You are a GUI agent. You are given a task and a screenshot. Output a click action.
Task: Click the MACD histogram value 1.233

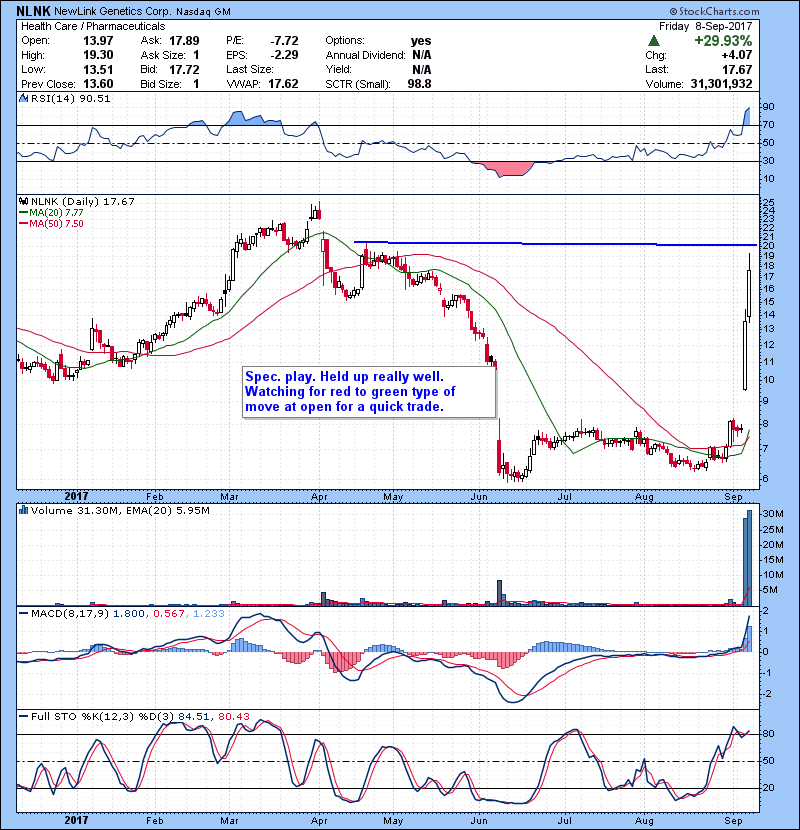(209, 613)
